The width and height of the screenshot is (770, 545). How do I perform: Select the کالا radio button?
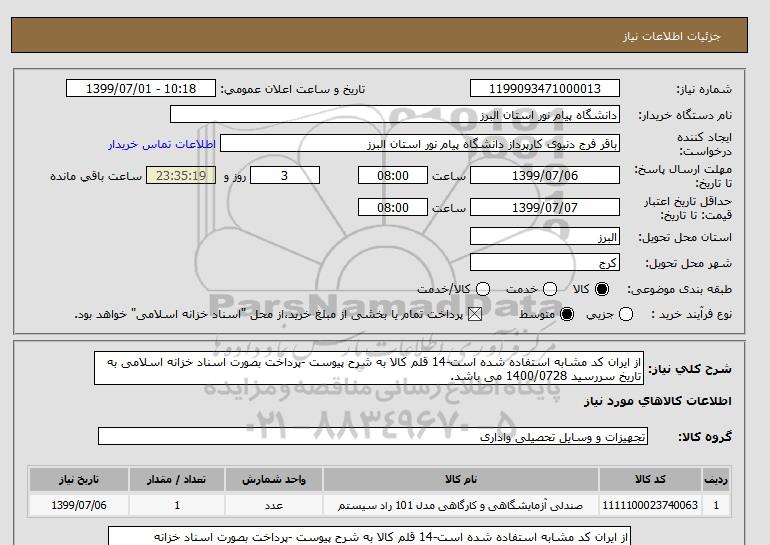[x=602, y=289]
